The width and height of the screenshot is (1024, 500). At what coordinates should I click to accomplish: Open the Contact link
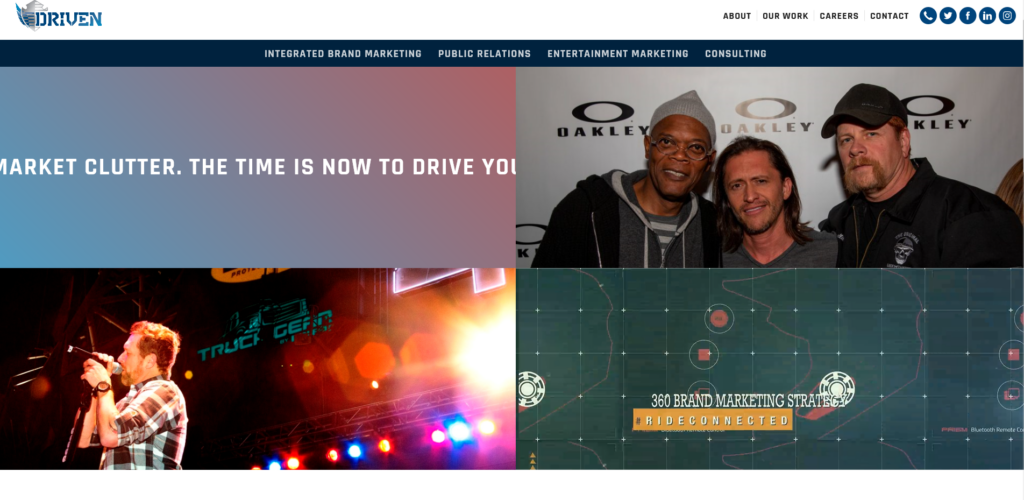coord(889,16)
